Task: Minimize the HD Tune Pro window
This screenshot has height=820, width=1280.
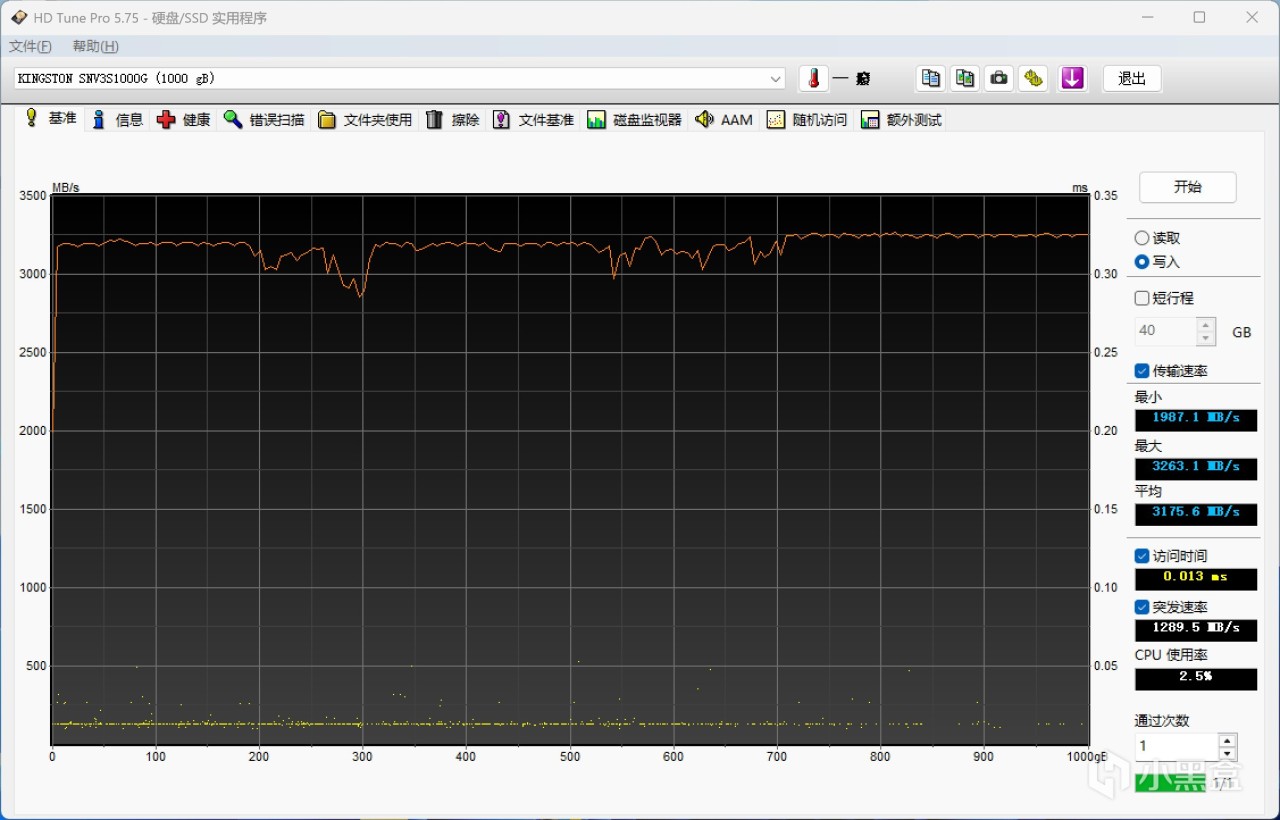Action: click(1147, 17)
